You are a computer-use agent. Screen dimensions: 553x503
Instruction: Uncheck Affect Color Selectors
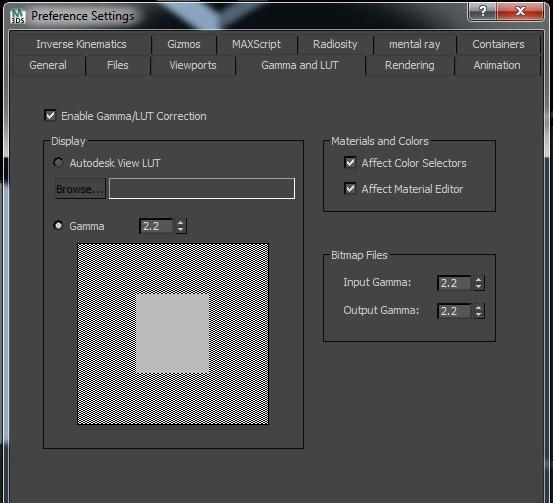[x=350, y=162]
